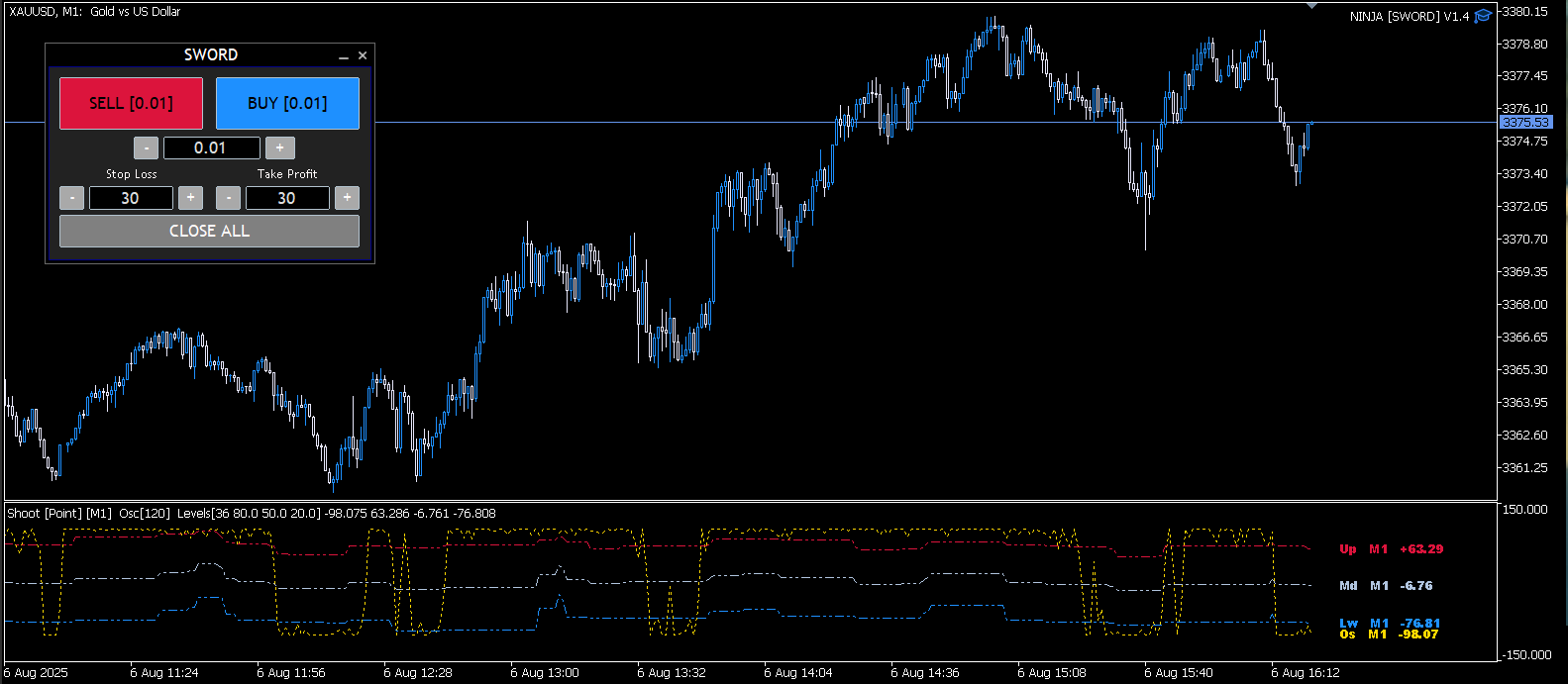
Task: Click the Take Profit label
Action: click(287, 174)
